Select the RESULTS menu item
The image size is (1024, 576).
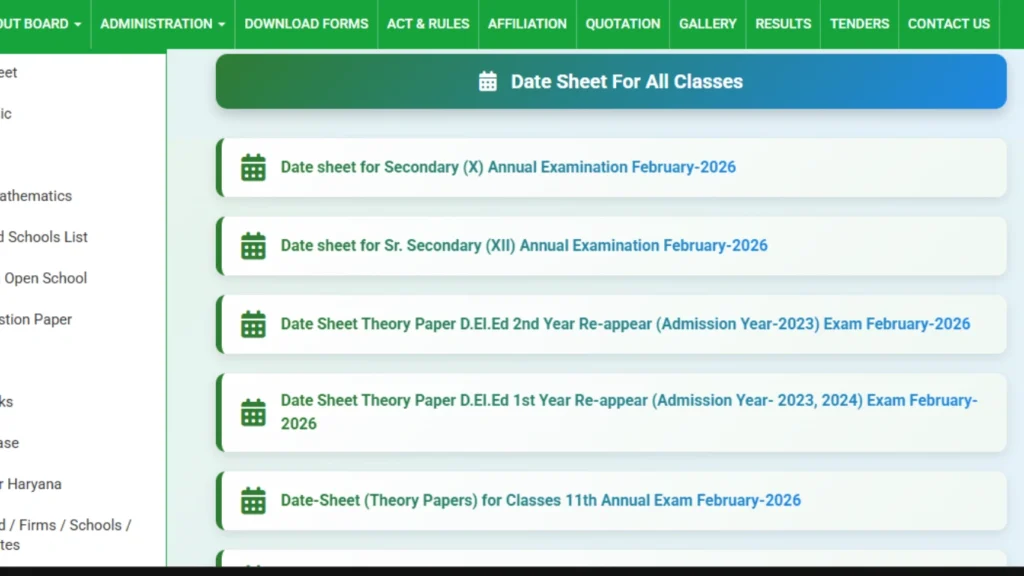click(783, 23)
